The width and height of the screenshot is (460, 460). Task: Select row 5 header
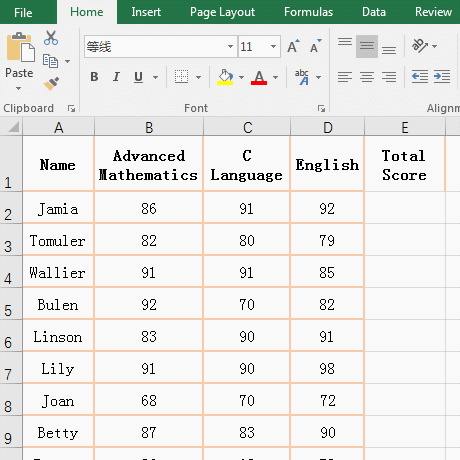pyautogui.click(x=11, y=303)
